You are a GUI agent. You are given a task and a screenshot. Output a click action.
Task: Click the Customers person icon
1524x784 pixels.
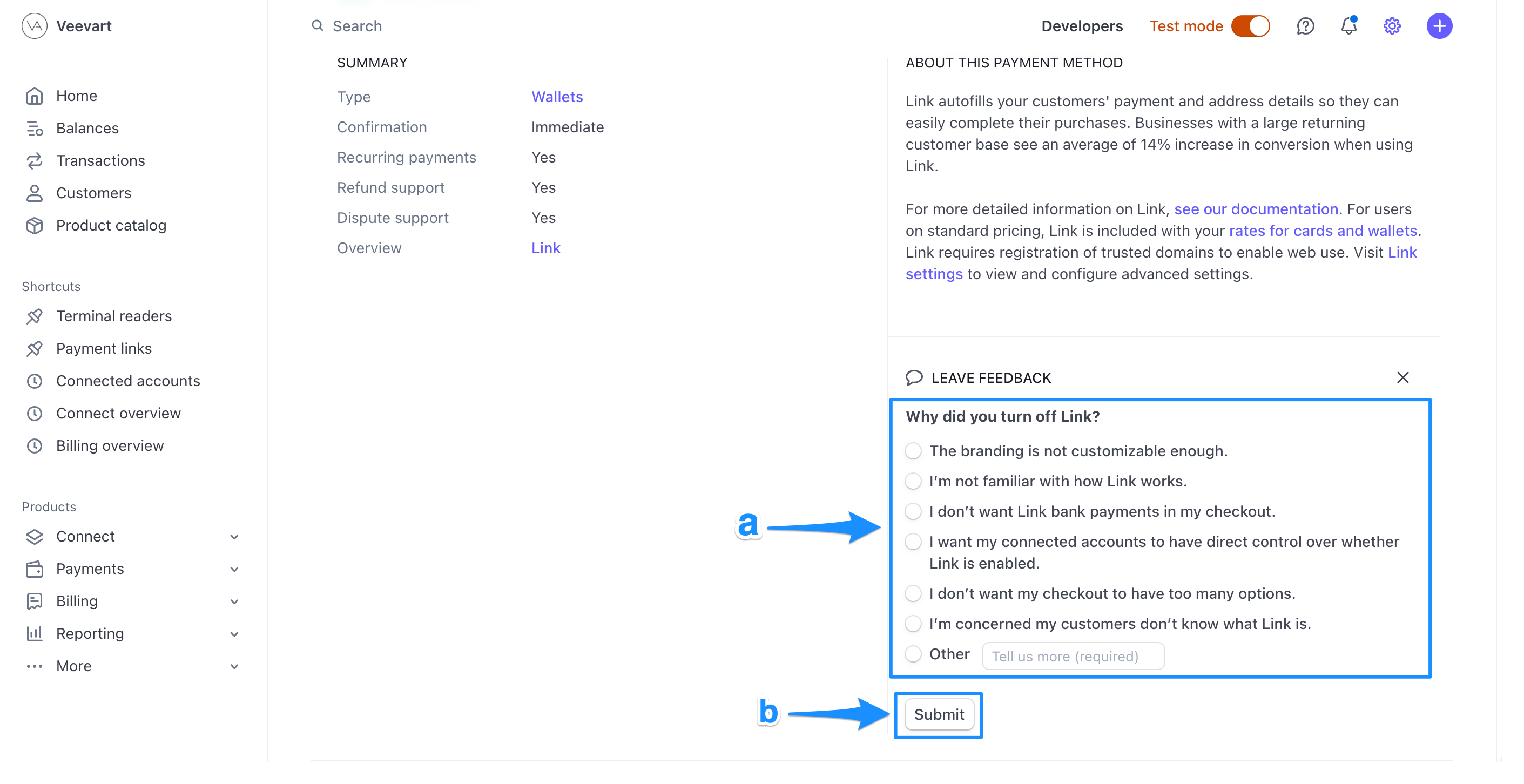pos(35,193)
